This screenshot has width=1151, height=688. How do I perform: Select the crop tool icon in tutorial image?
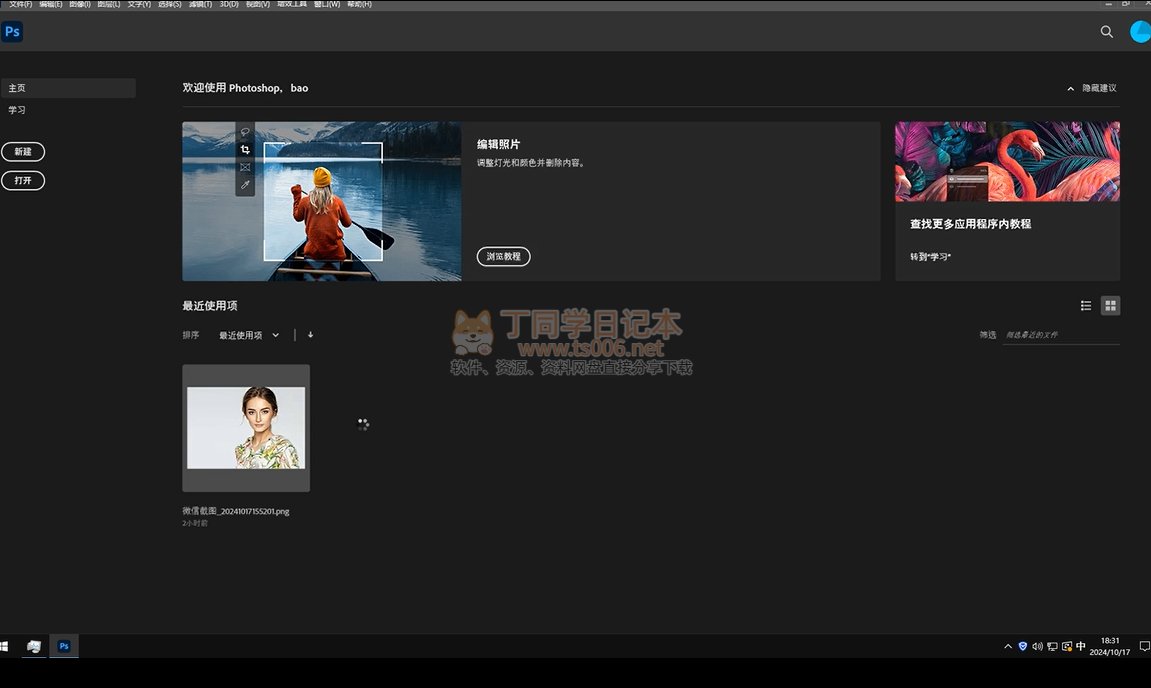[245, 149]
